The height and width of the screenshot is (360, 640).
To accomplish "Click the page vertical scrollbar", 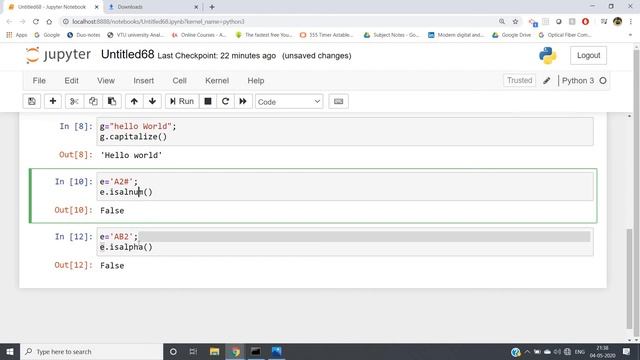I will point(629,278).
